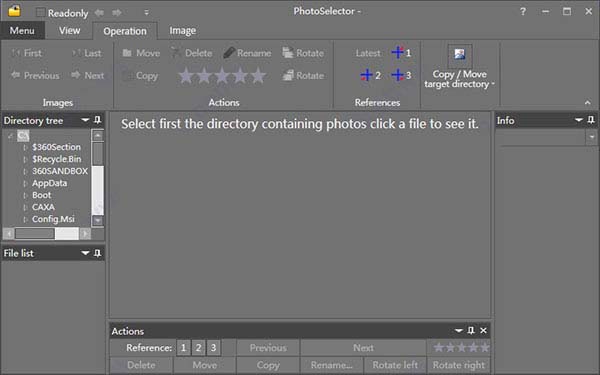Select the CAXA folder
This screenshot has width=600, height=375.
click(43, 207)
